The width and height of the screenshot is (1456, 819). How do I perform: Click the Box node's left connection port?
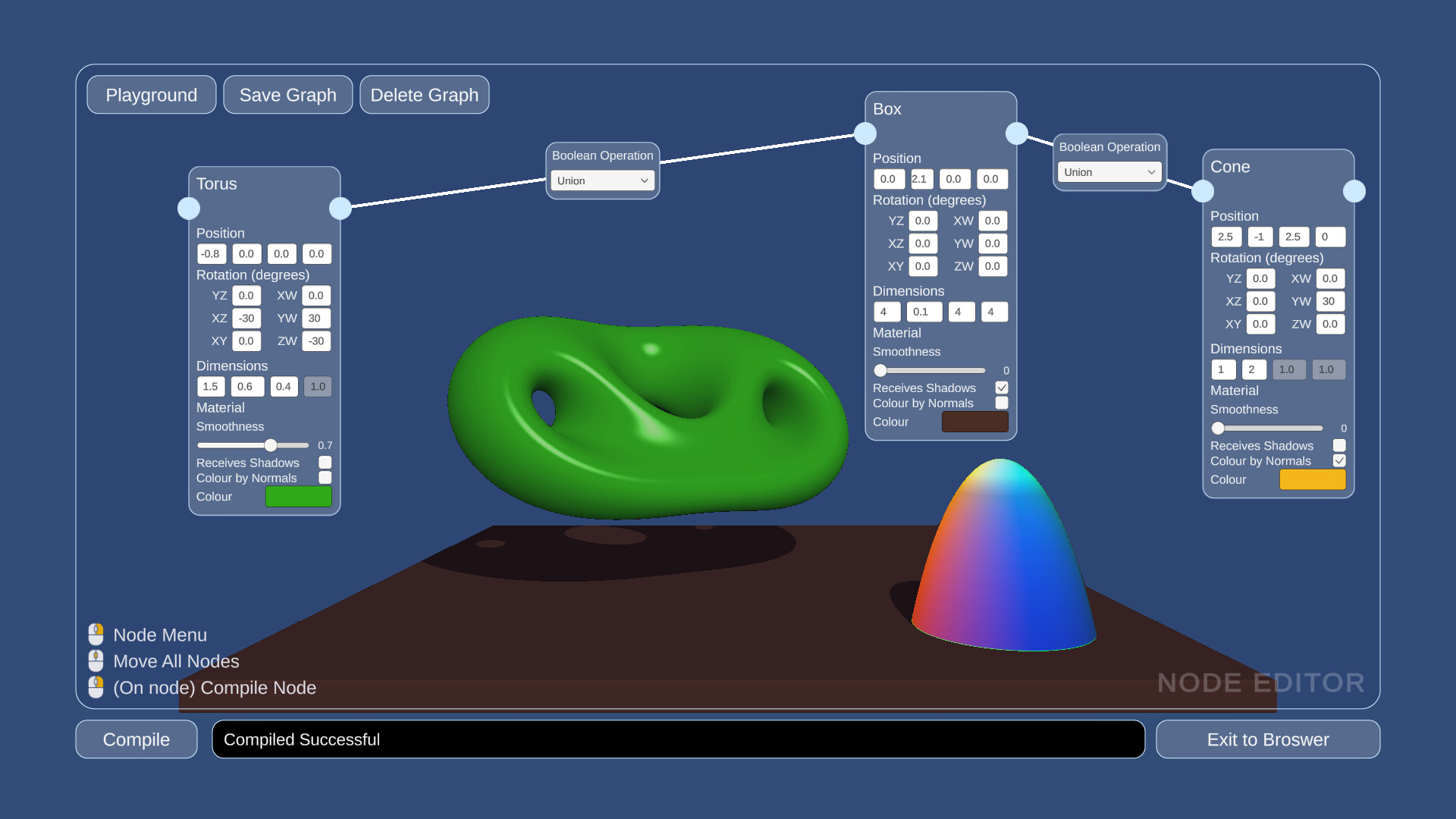pos(865,133)
